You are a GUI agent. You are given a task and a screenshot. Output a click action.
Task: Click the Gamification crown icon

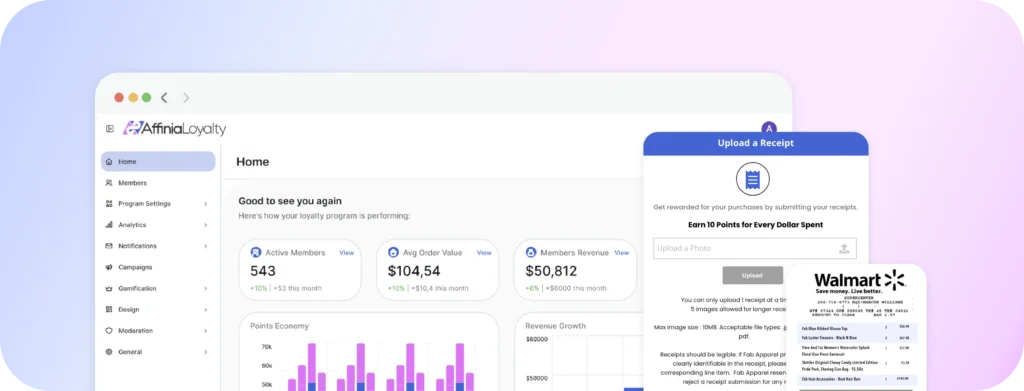[x=109, y=289]
